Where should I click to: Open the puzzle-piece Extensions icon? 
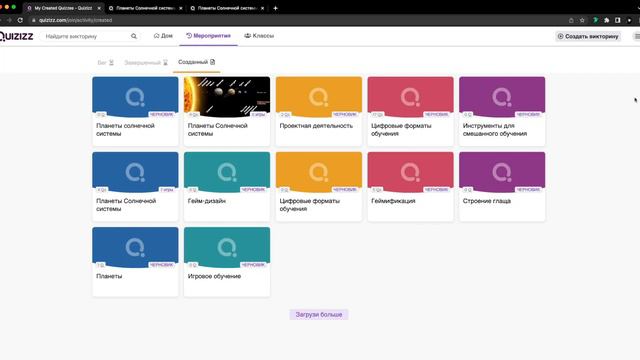tap(607, 20)
